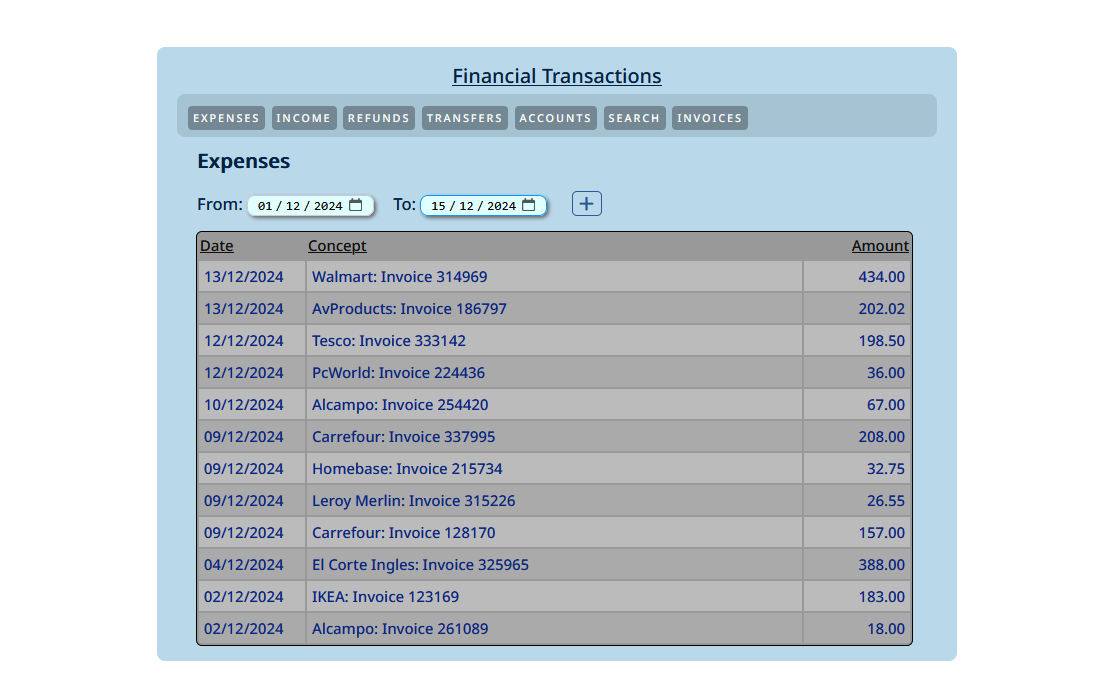
Task: Switch to the Expenses tab
Action: coord(226,118)
